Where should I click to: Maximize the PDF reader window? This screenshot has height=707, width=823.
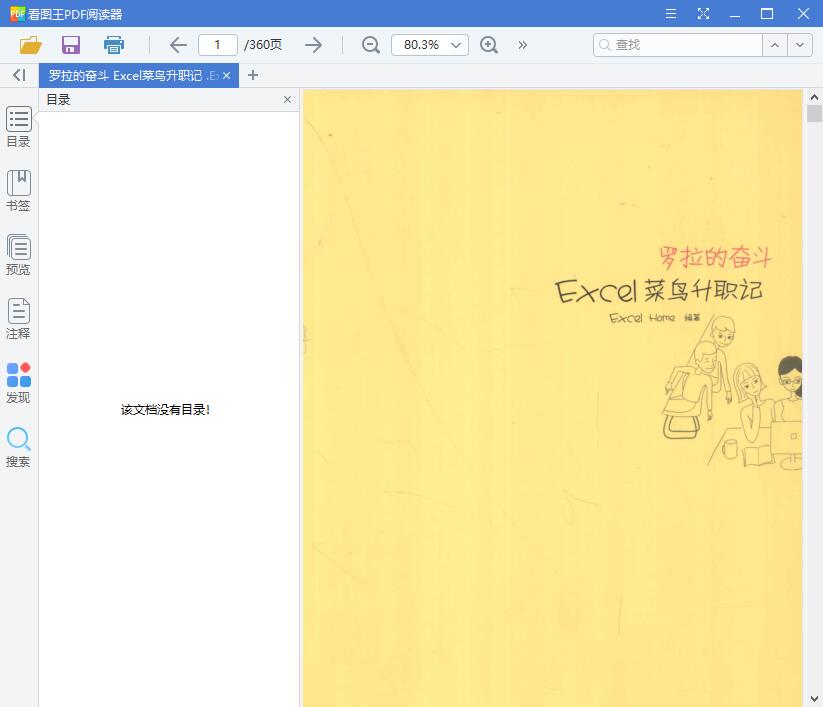click(x=767, y=14)
